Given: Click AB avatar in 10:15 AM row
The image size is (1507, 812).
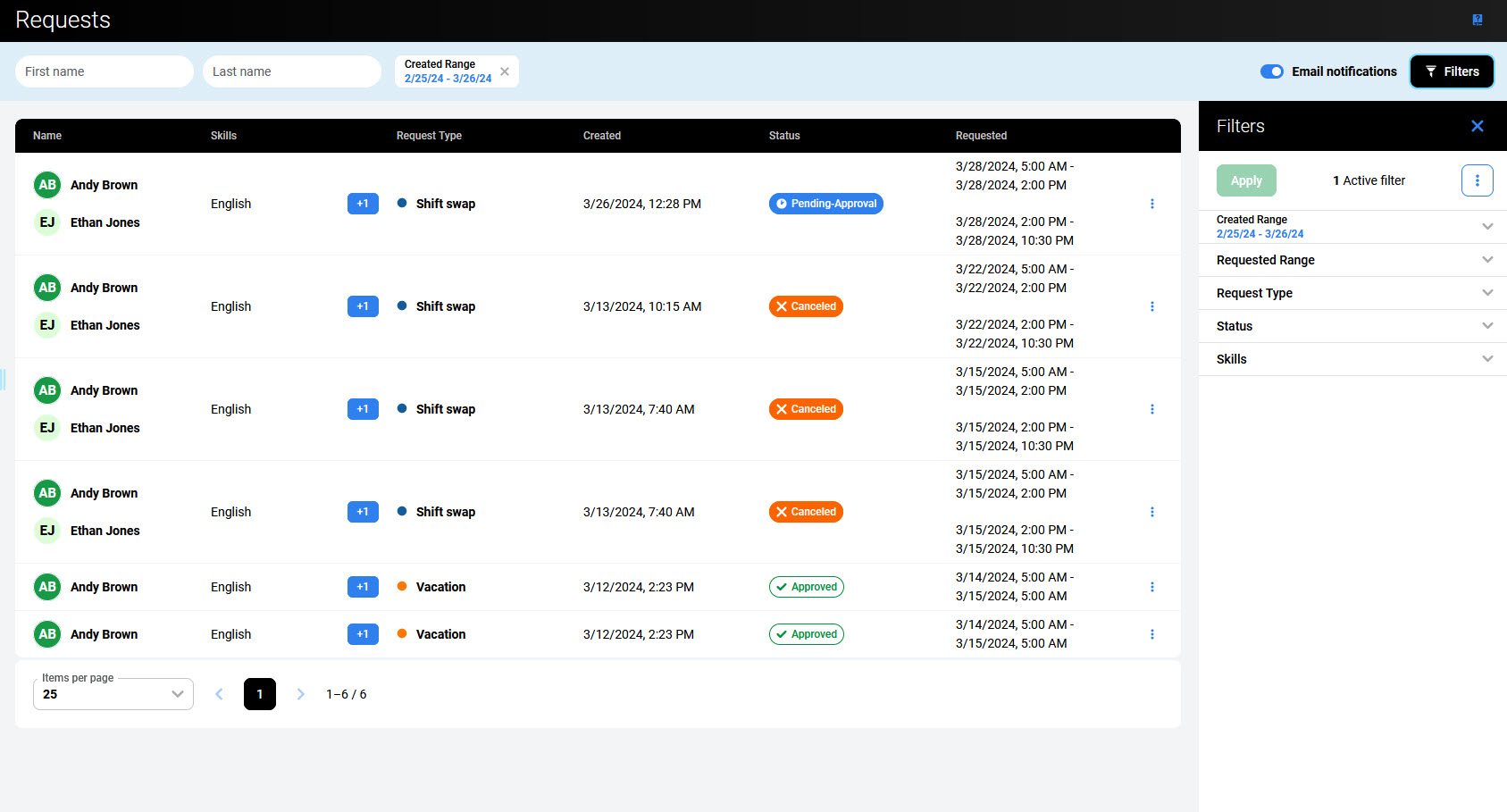Looking at the screenshot, I should (x=47, y=288).
